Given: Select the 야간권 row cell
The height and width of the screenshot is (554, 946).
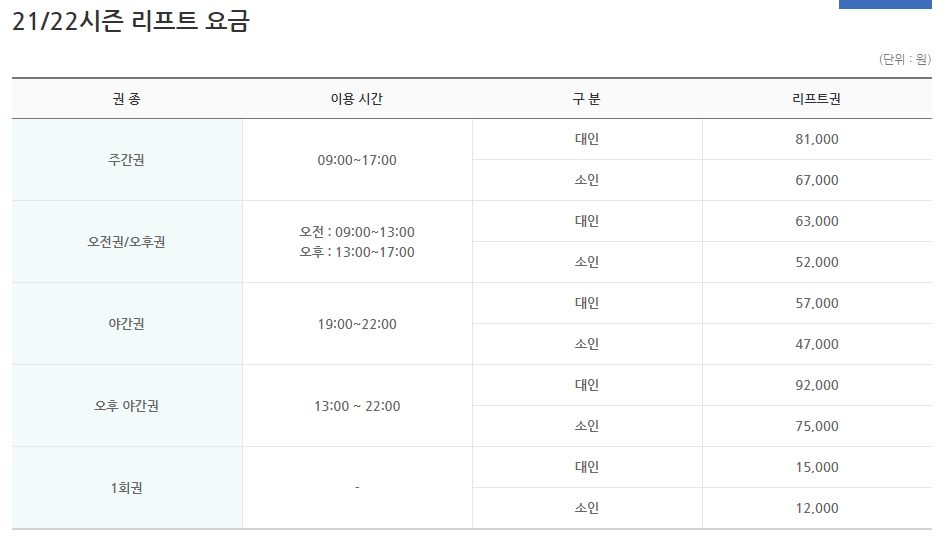Looking at the screenshot, I should [127, 324].
